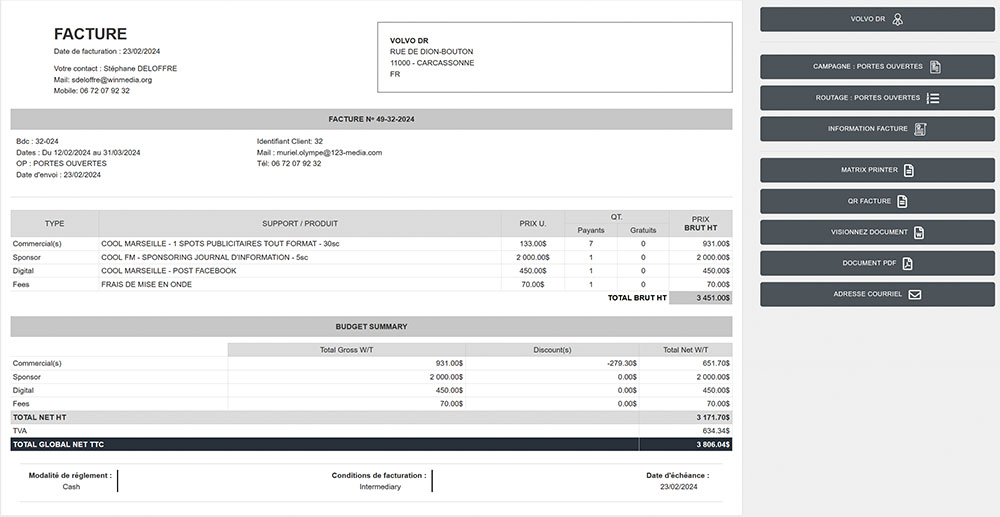
Task: Click the Facture N° 49-32-2024 header bar
Action: pyautogui.click(x=371, y=119)
